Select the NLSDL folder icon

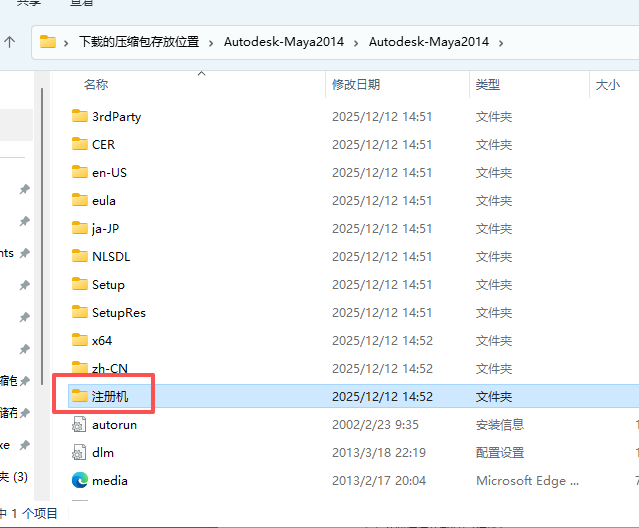[79, 256]
